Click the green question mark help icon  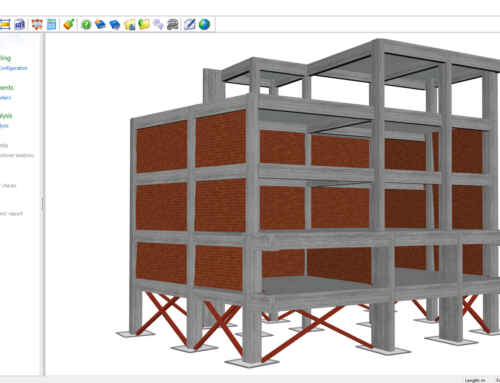(86, 25)
